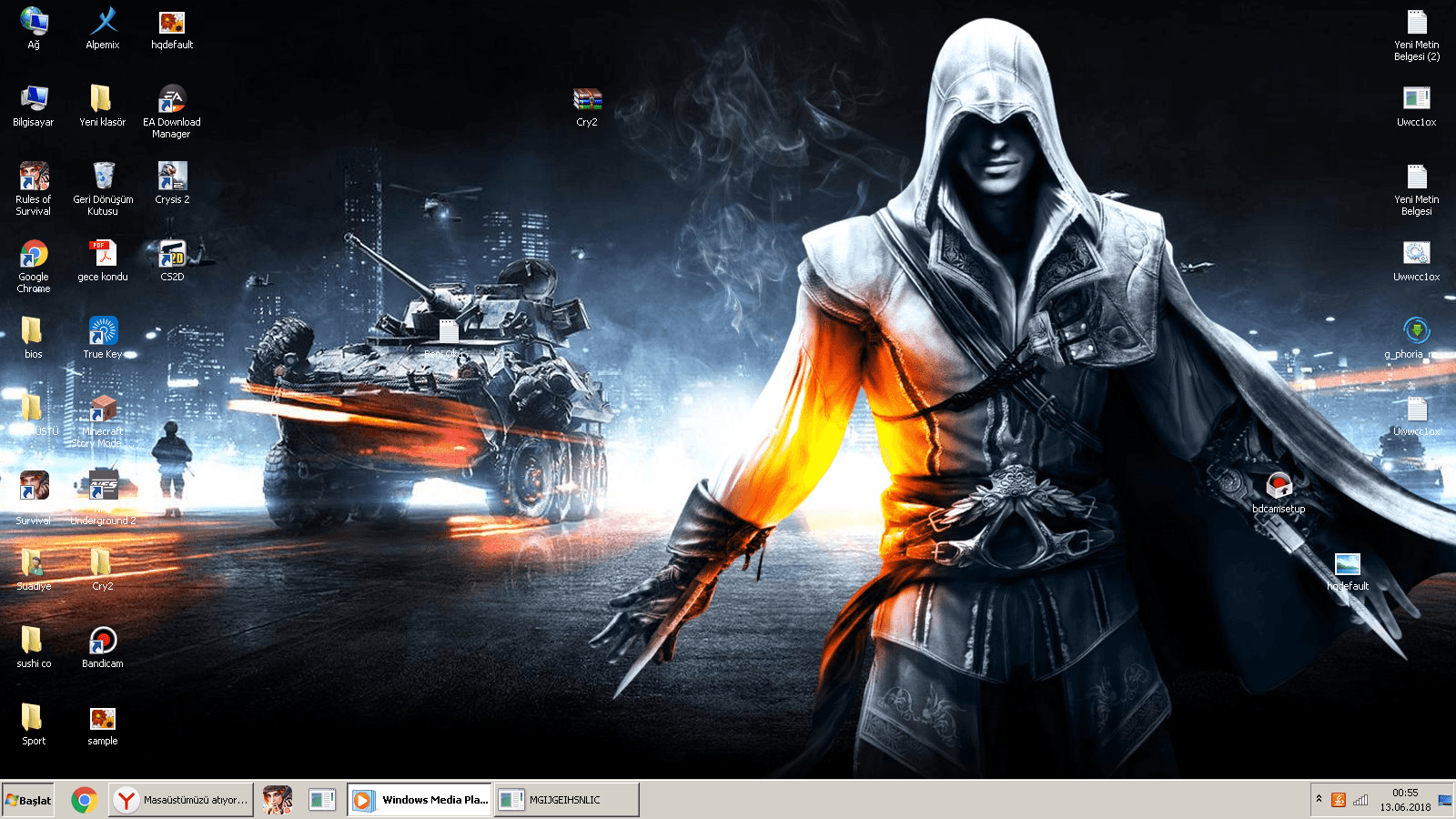1456x819 pixels.
Task: Open the Başlat start menu
Action: click(28, 800)
